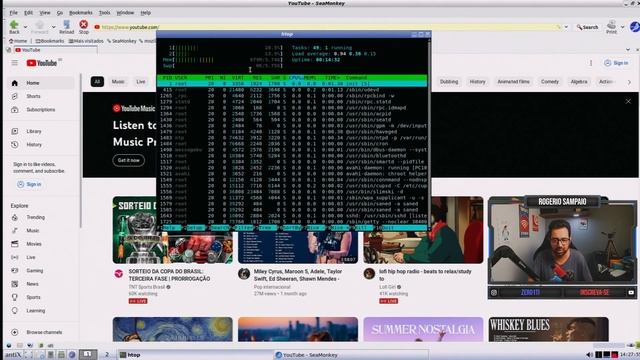Open Bookmarks folder in personal toolbar
640x360 pixels.
point(50,41)
